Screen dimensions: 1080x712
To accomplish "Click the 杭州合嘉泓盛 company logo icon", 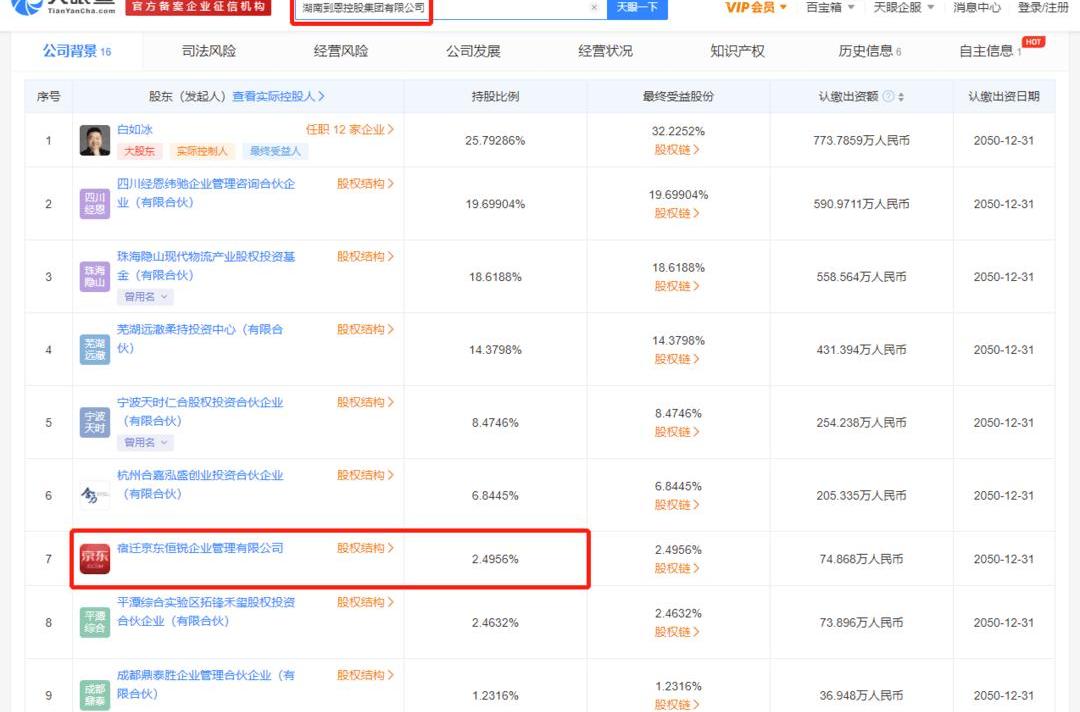I will pyautogui.click(x=94, y=495).
